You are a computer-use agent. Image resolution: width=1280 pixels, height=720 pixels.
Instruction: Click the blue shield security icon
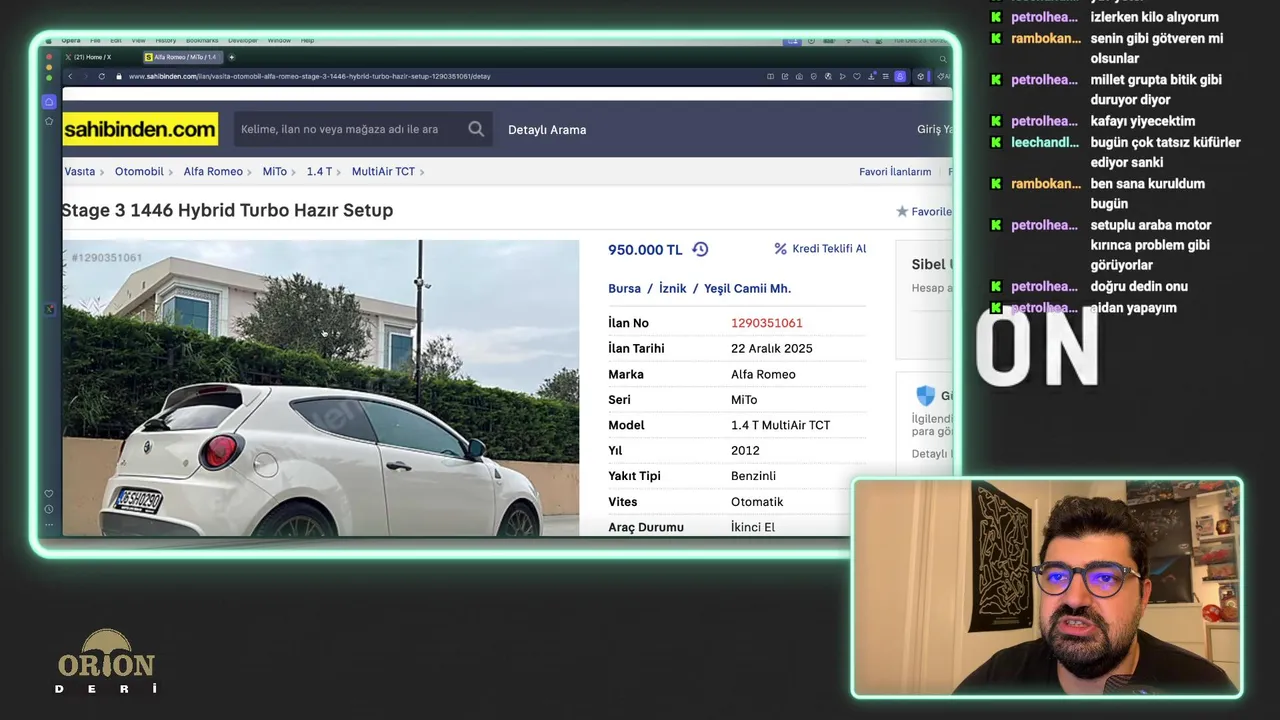(x=925, y=395)
